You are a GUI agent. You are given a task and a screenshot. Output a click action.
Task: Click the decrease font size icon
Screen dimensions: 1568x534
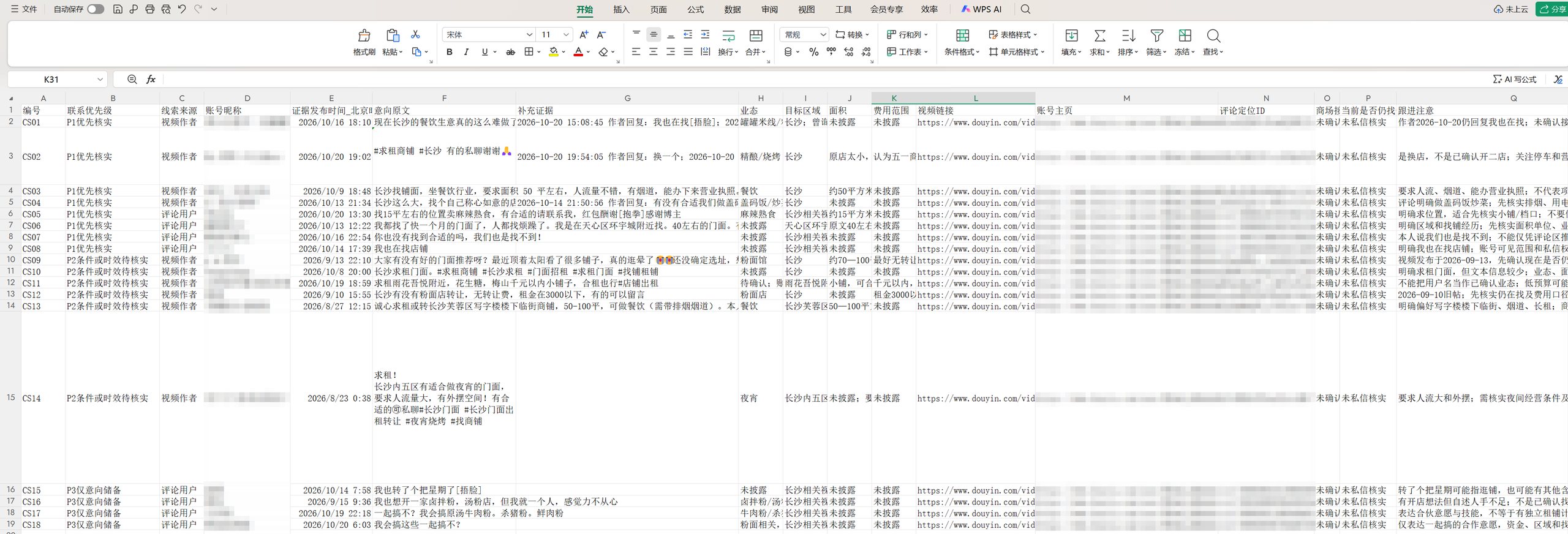[x=601, y=34]
